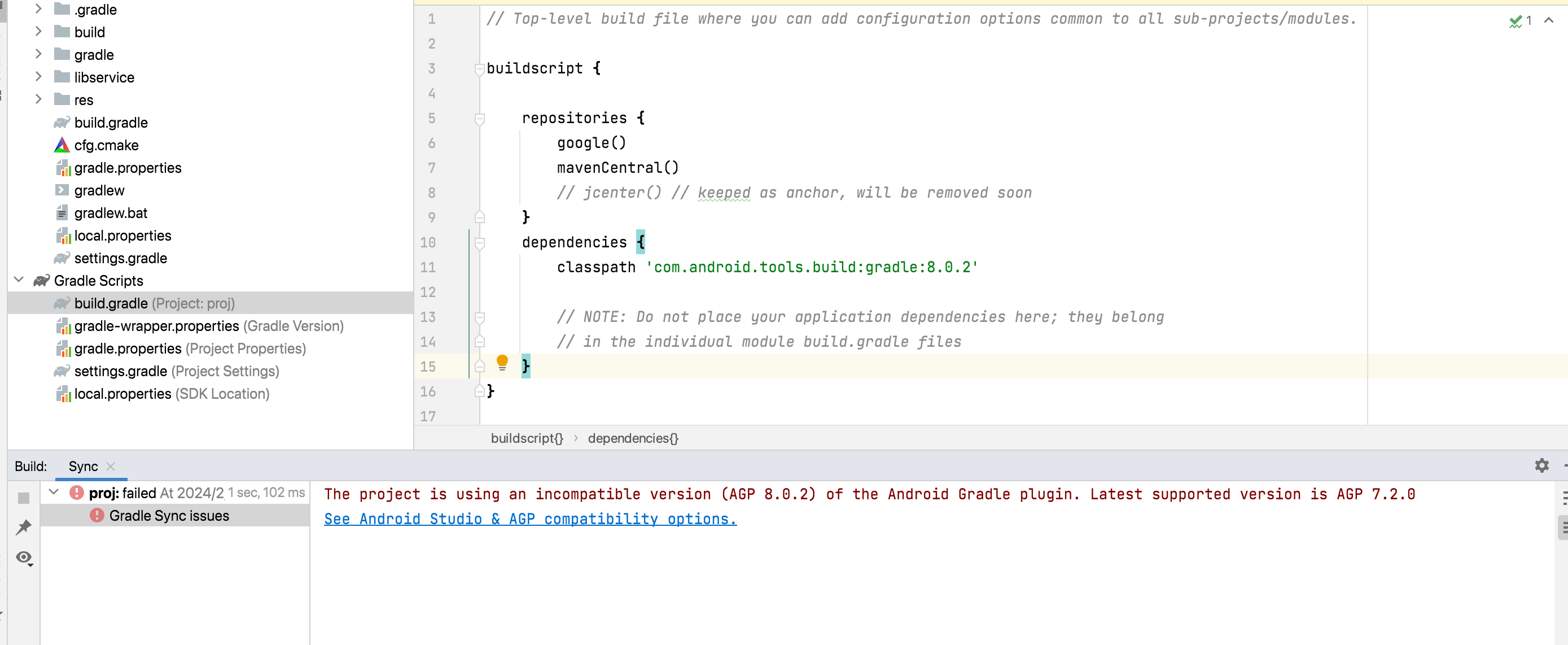Expand the libservice folder
This screenshot has width=1568, height=645.
coord(38,77)
